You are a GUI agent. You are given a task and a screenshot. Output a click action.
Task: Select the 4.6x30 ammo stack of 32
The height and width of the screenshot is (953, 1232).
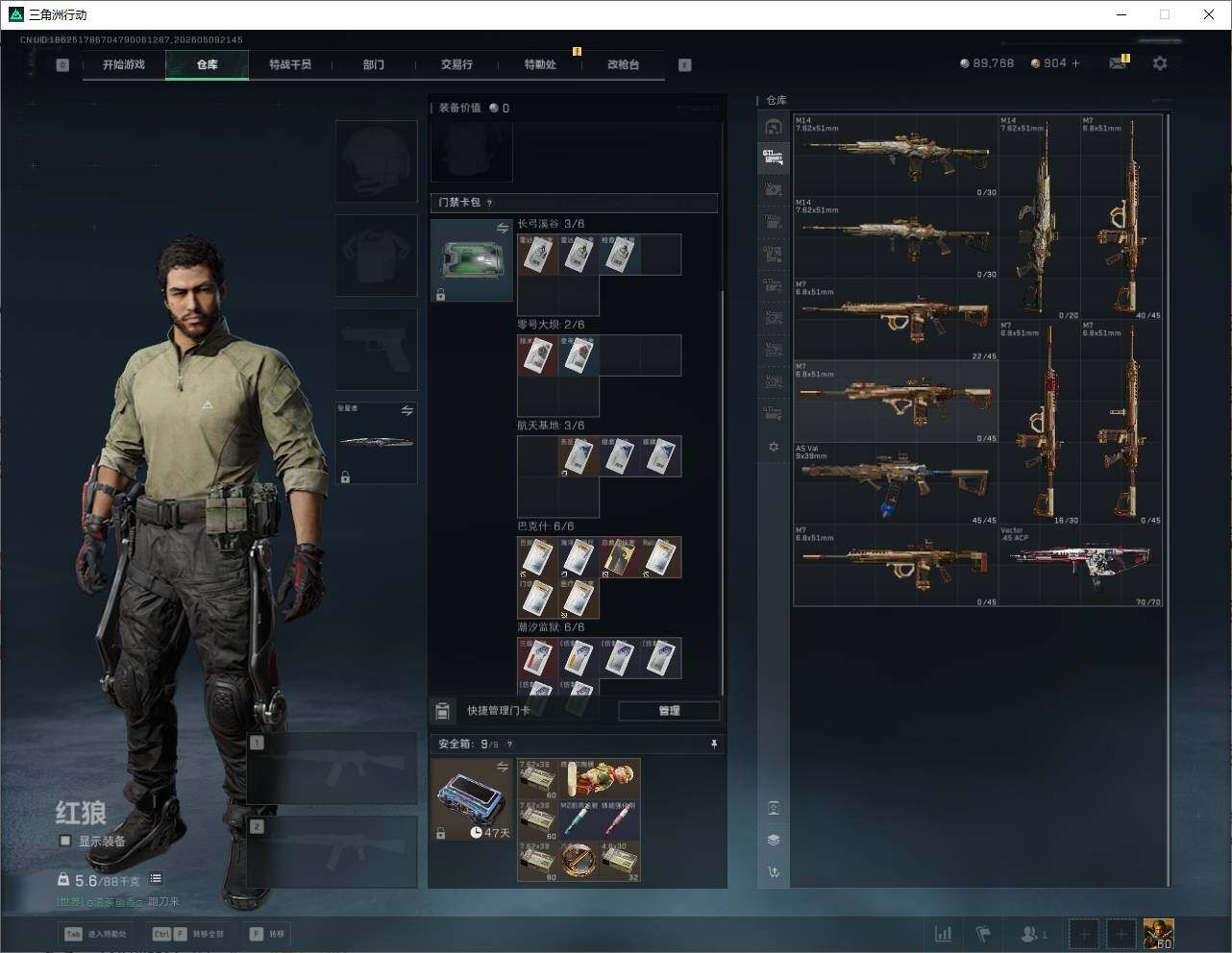tap(620, 861)
